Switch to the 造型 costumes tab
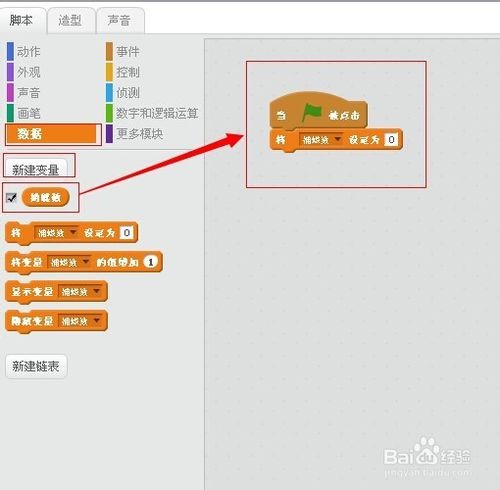Image resolution: width=500 pixels, height=490 pixels. [71, 21]
